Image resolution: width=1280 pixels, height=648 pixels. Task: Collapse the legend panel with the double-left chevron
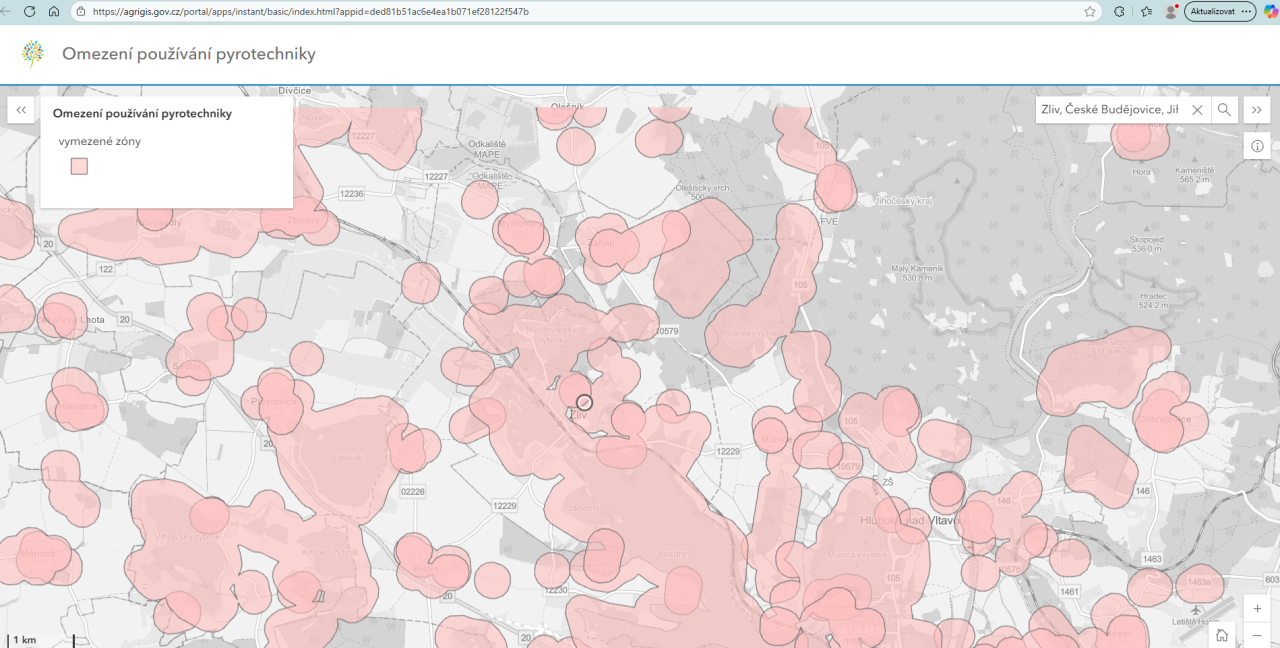[x=21, y=110]
